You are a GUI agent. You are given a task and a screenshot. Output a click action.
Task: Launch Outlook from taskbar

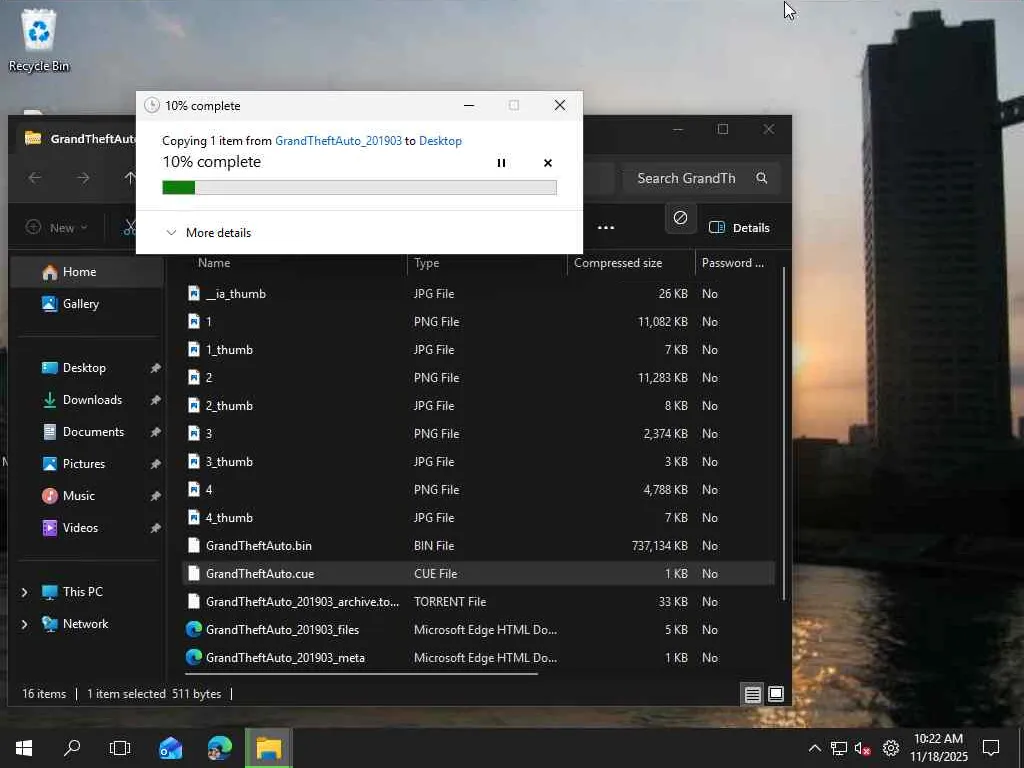click(170, 748)
